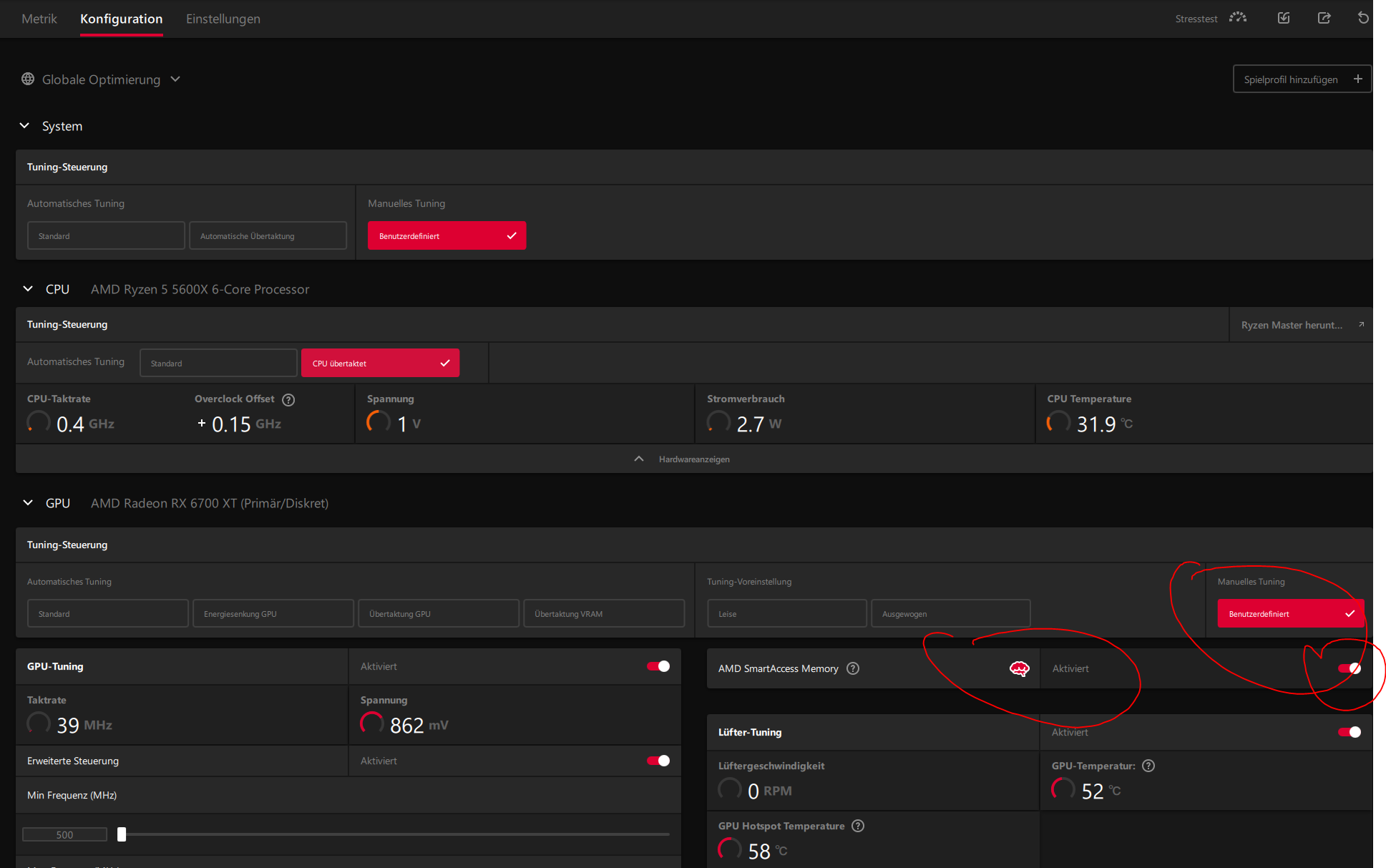Toggle GPU-Tuning switch off
Image resolution: width=1386 pixels, height=868 pixels.
(x=658, y=666)
